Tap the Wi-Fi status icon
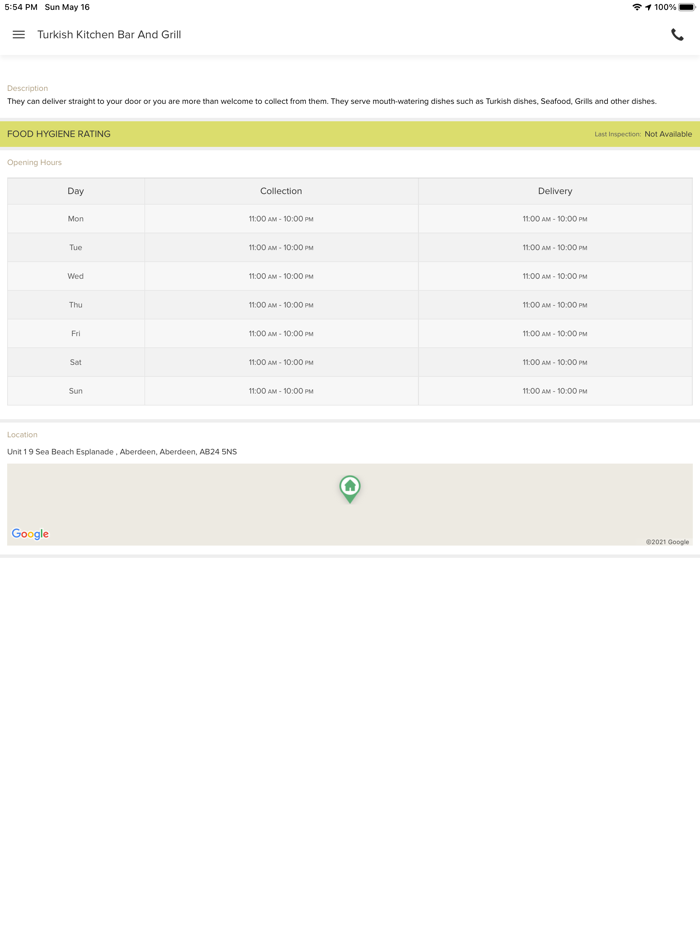700x934 pixels. point(637,7)
